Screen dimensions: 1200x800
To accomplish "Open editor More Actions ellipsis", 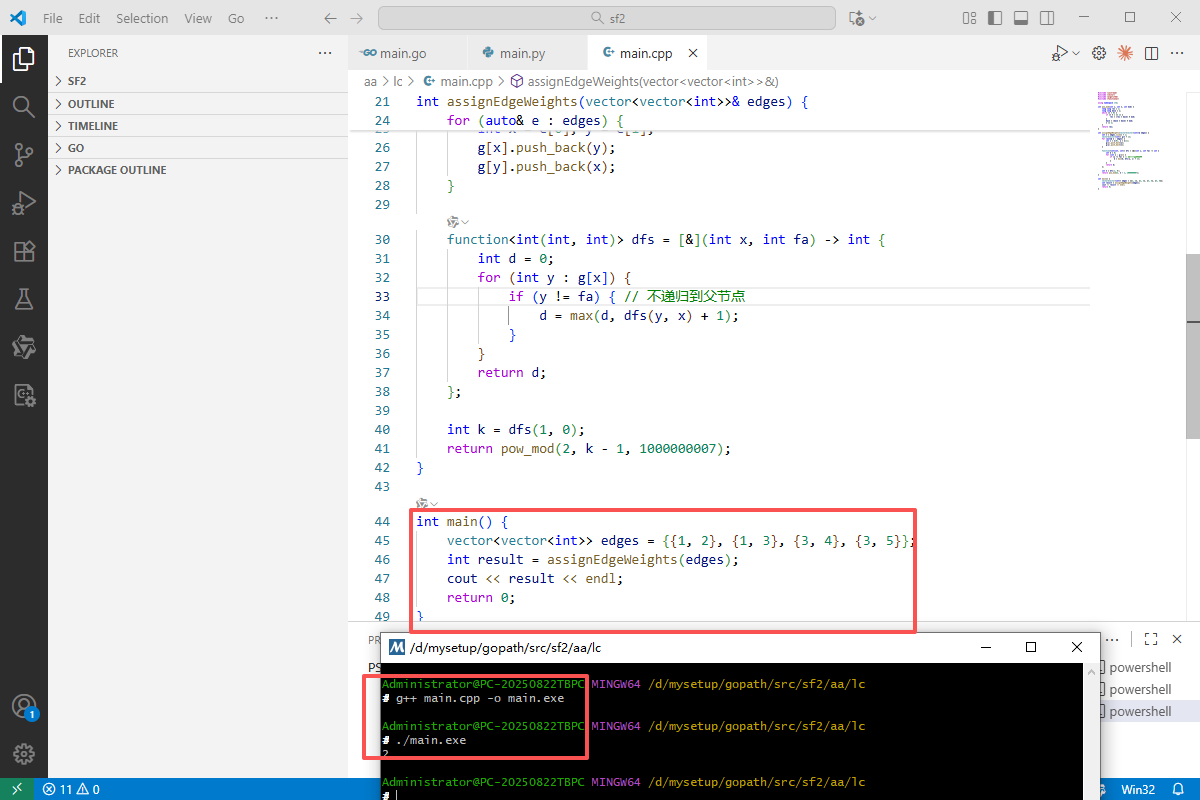I will click(x=1177, y=53).
